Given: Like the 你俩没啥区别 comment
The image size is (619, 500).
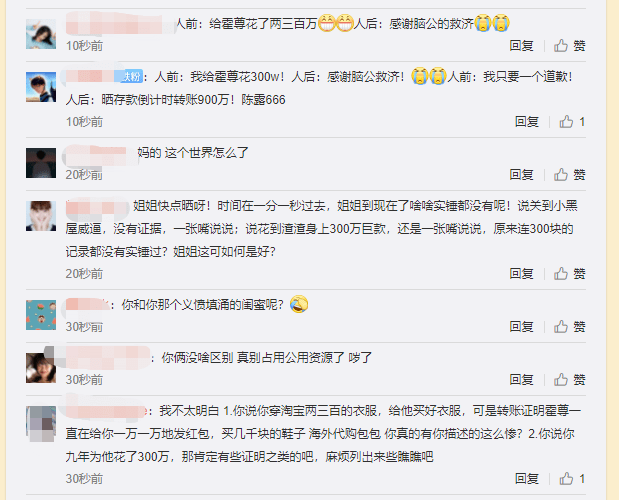Looking at the screenshot, I should [x=569, y=380].
